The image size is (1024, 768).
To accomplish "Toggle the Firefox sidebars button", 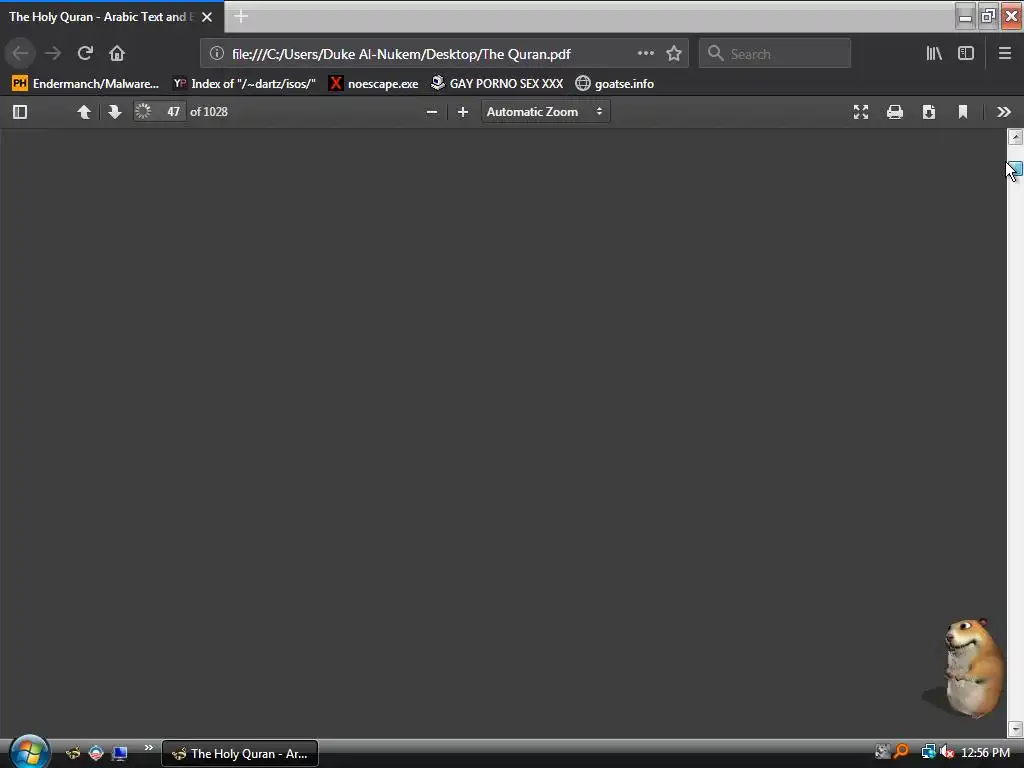I will coord(966,53).
